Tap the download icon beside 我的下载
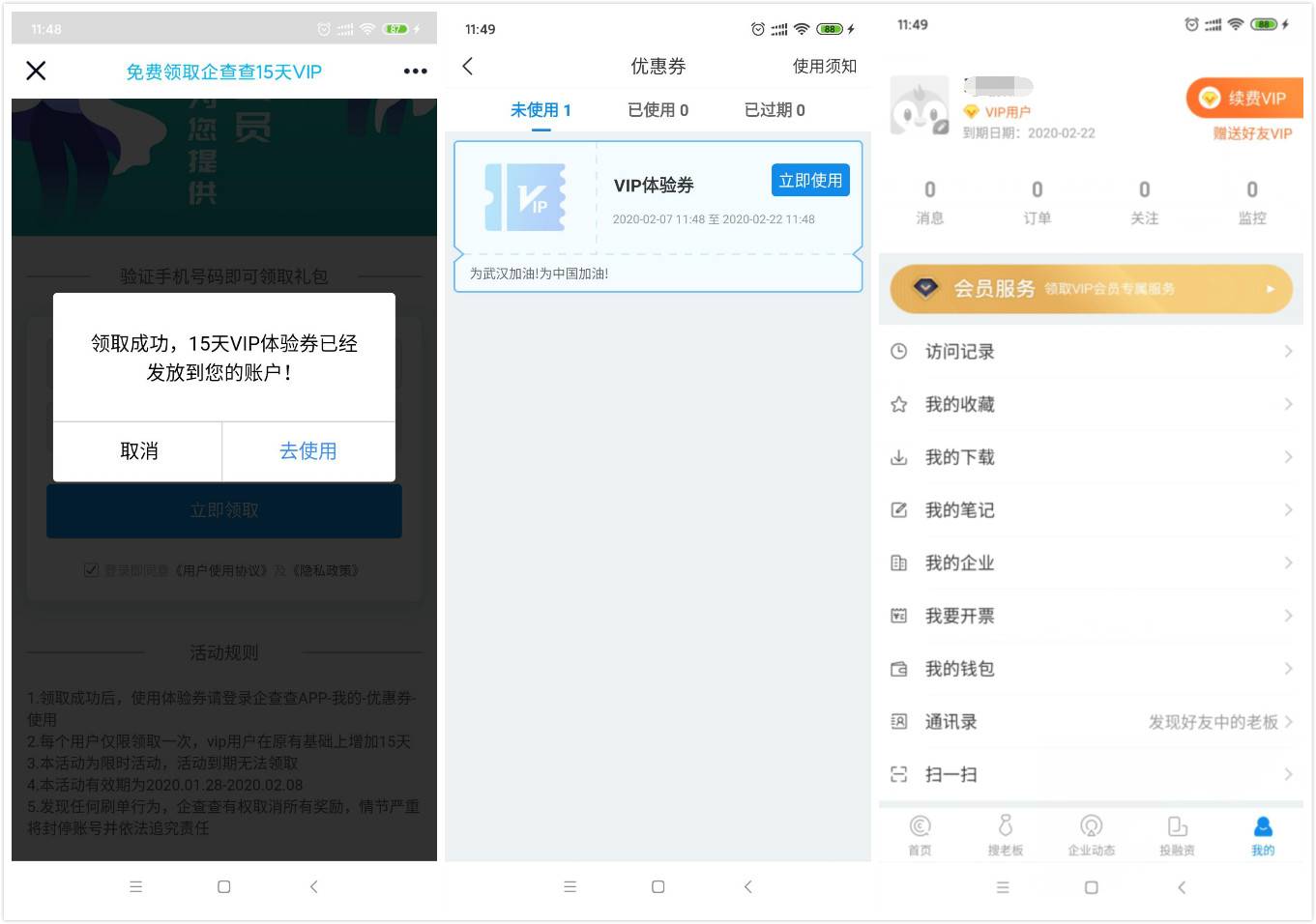This screenshot has width=1316, height=924. tap(899, 457)
